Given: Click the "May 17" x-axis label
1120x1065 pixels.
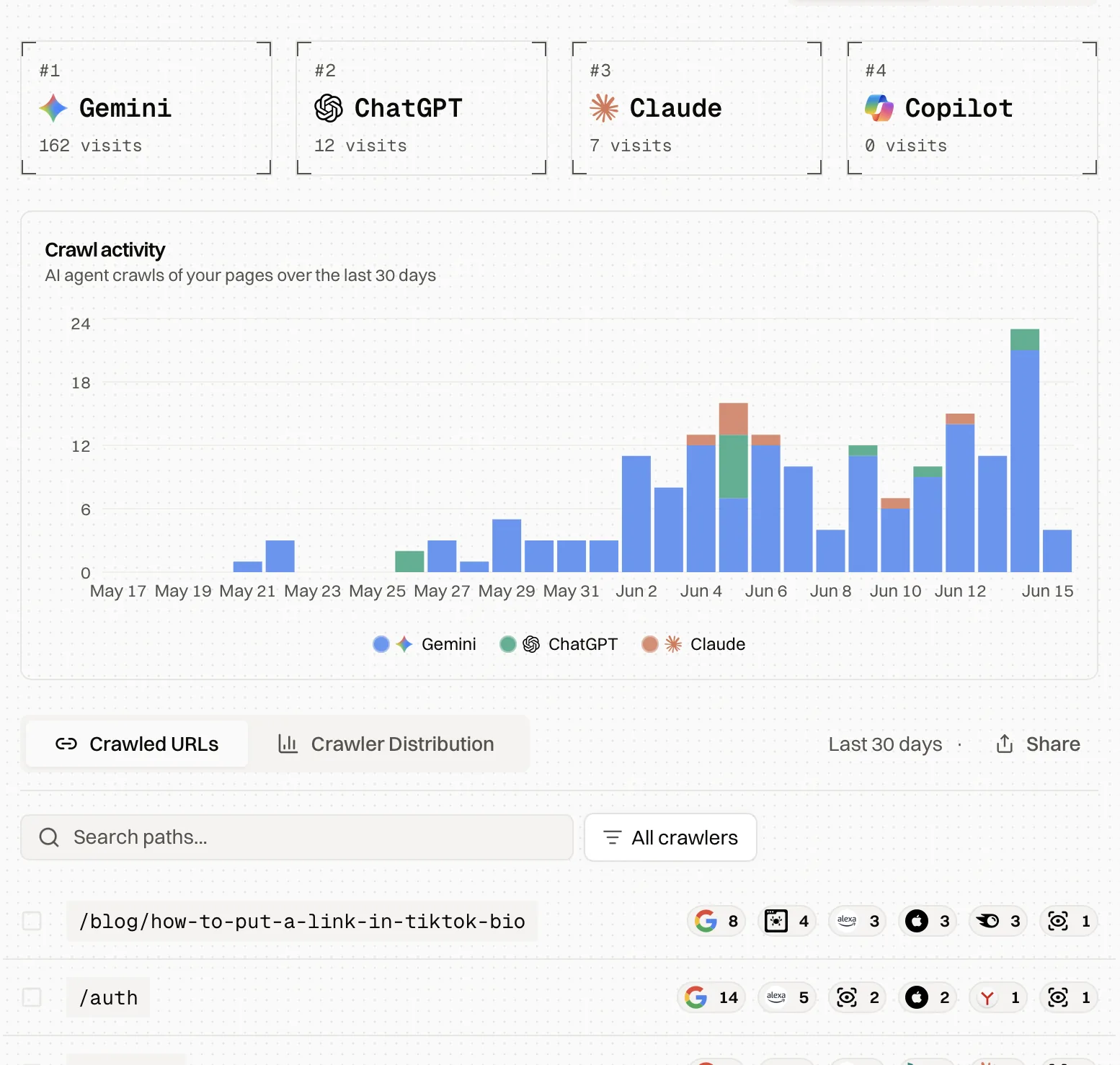Looking at the screenshot, I should (x=118, y=591).
